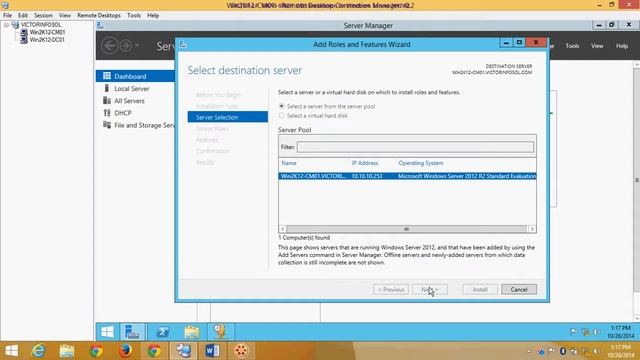Click the server pool Filter field
Screen dimensions: 640x360
(x=415, y=147)
